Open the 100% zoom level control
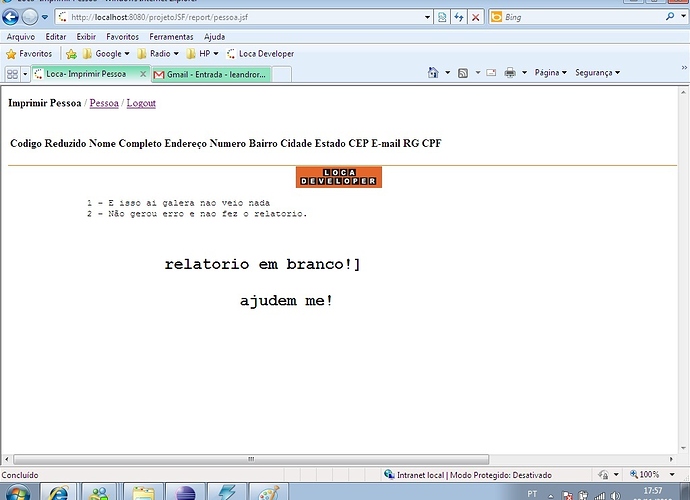 coord(650,474)
